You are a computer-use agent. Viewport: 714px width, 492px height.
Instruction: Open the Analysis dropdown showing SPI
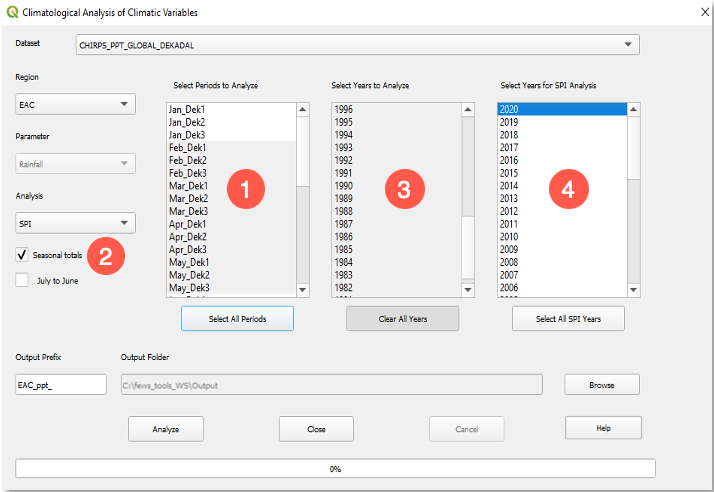coord(76,223)
